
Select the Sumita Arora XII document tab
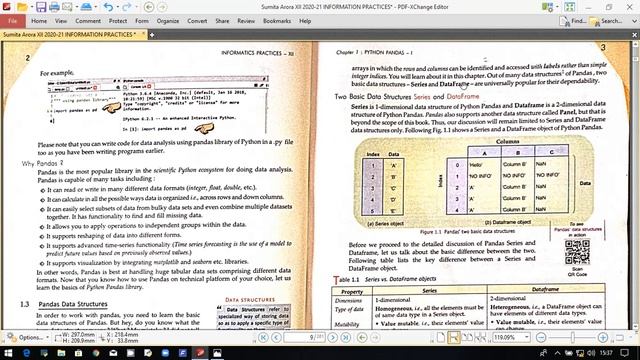[69, 35]
